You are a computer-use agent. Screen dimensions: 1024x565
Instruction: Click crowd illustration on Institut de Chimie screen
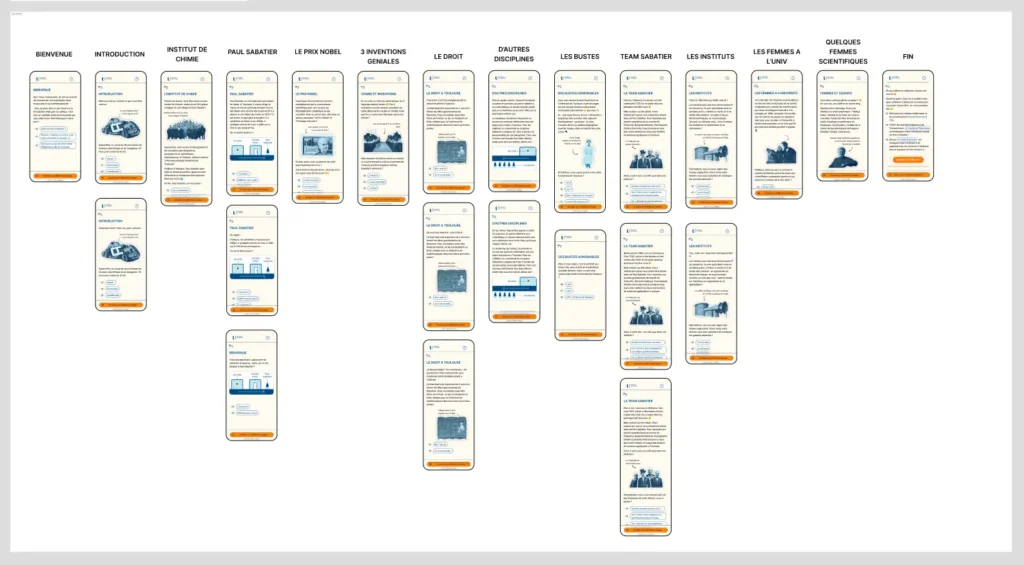coord(187,130)
